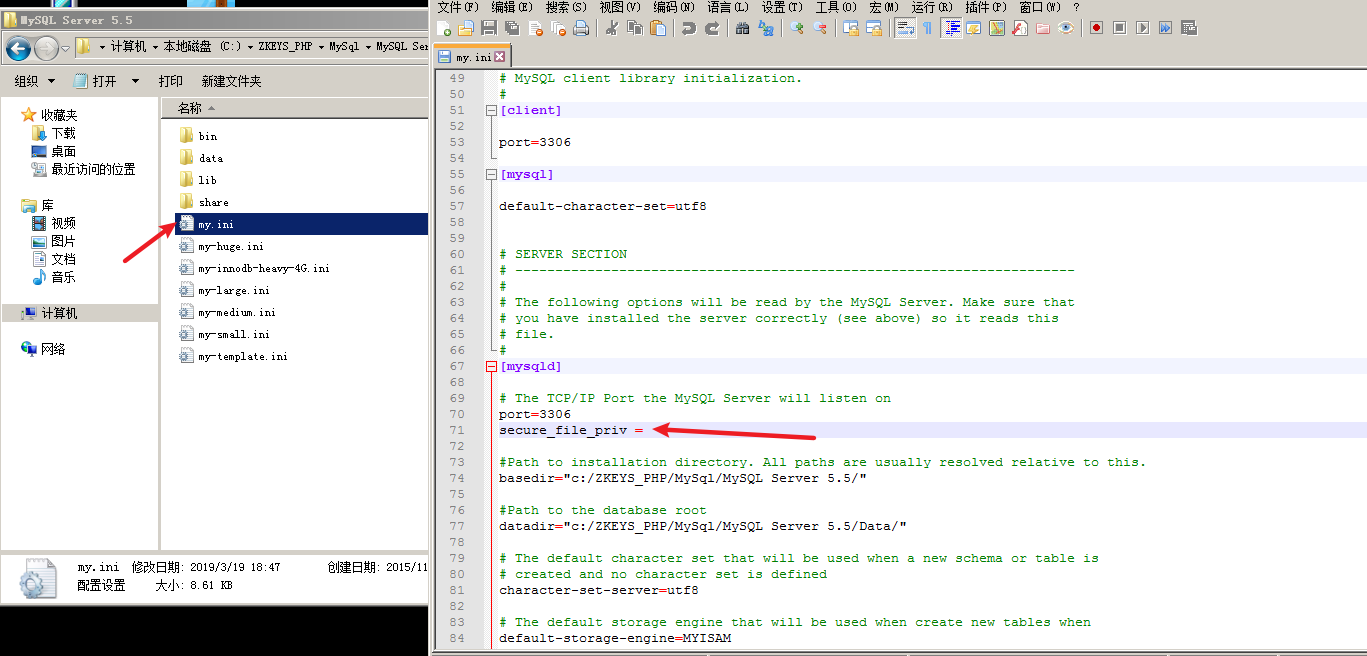The width and height of the screenshot is (1367, 656).
Task: Open Find with the binoculars icon
Action: pos(743,28)
